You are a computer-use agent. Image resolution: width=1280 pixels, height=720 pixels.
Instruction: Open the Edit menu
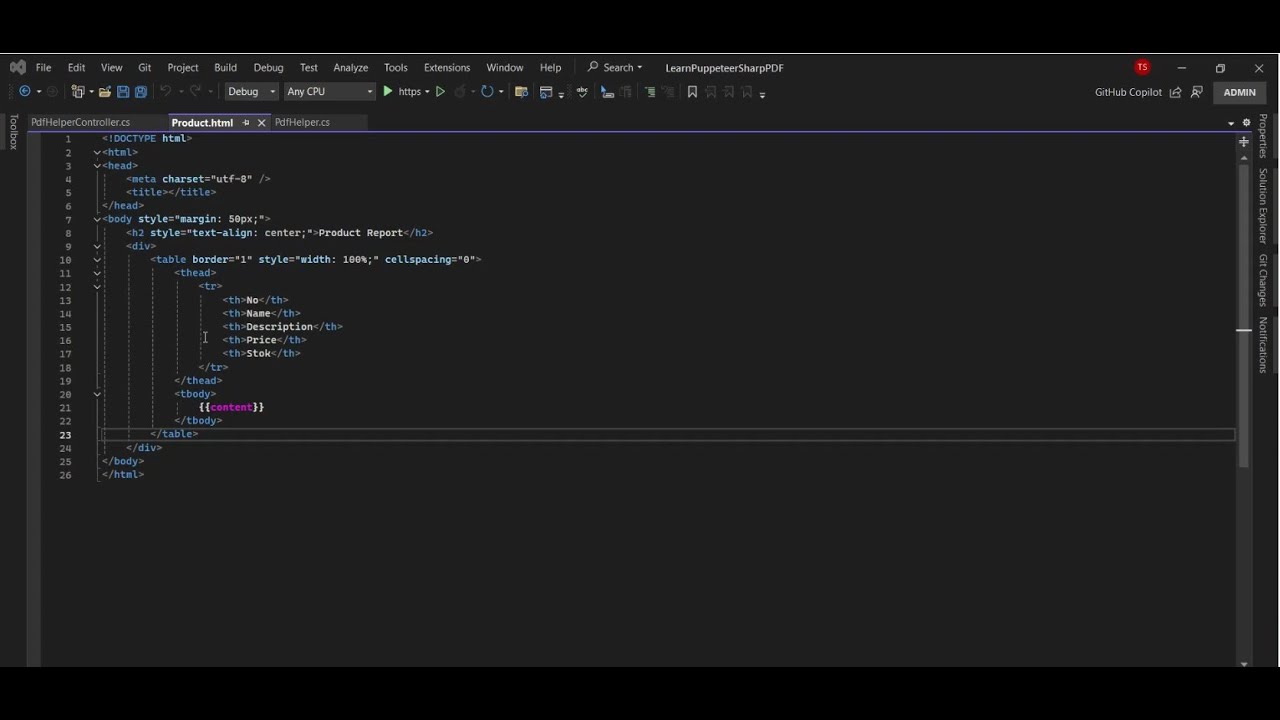pyautogui.click(x=76, y=67)
